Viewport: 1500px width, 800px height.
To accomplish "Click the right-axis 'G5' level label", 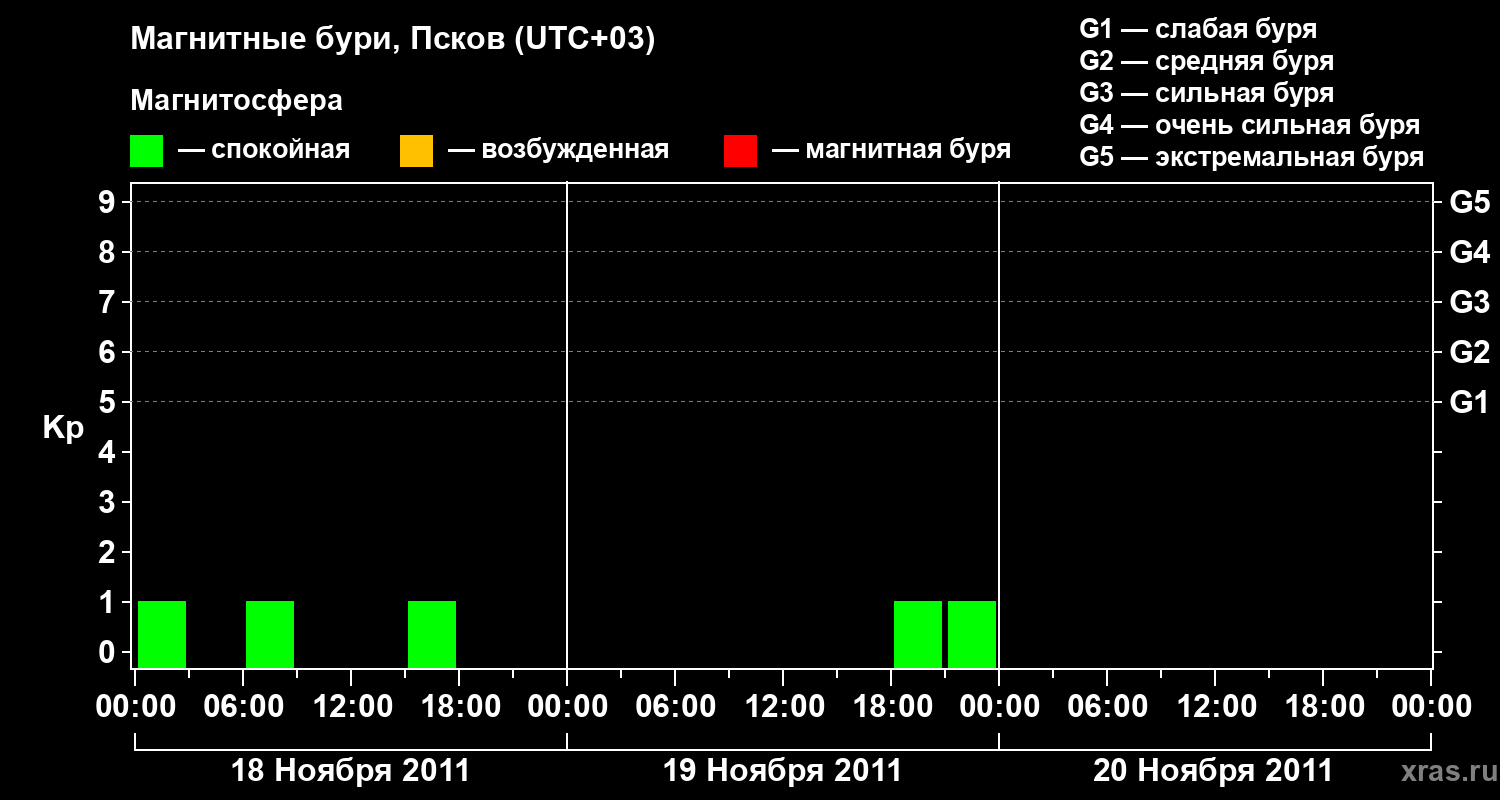I will 1469,202.
